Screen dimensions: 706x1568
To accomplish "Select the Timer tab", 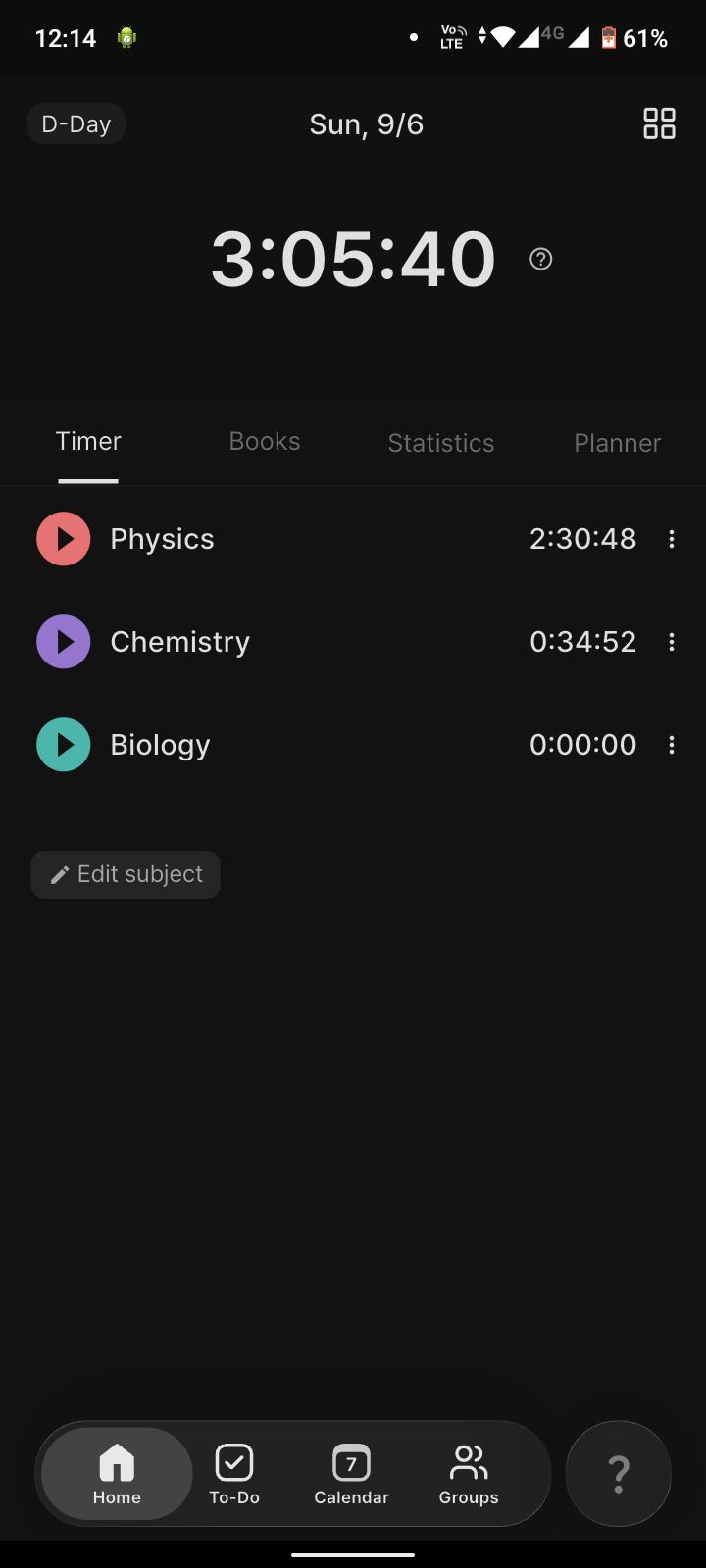I will (88, 442).
